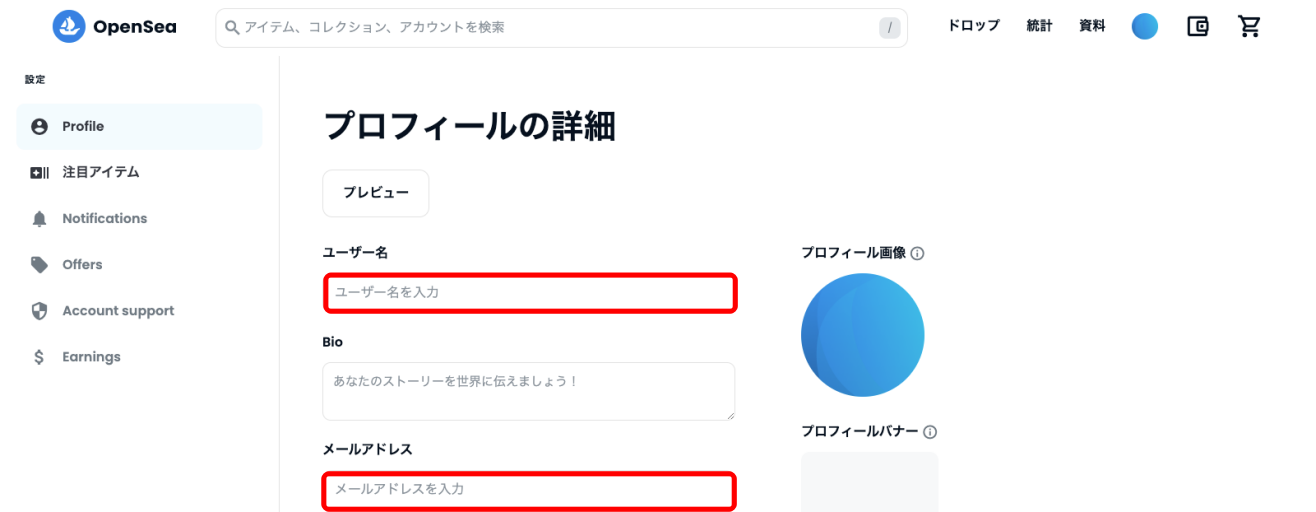Open the wallet icon in header

pos(1198,27)
